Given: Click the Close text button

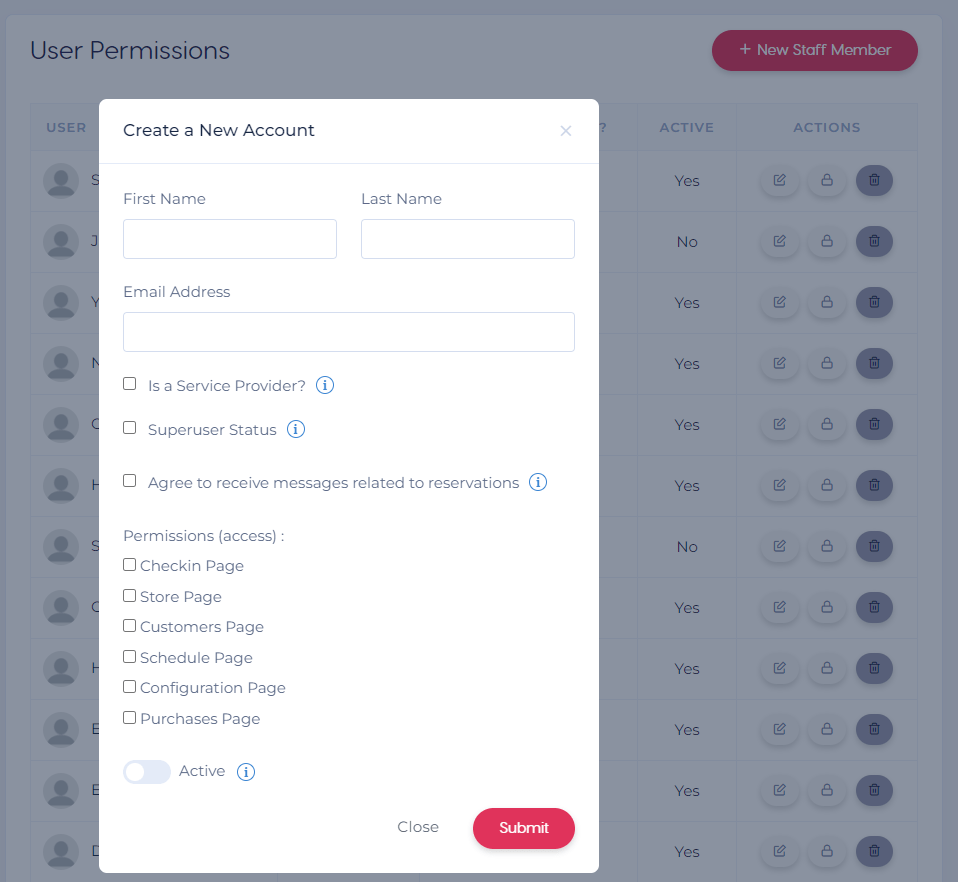Looking at the screenshot, I should pos(418,827).
